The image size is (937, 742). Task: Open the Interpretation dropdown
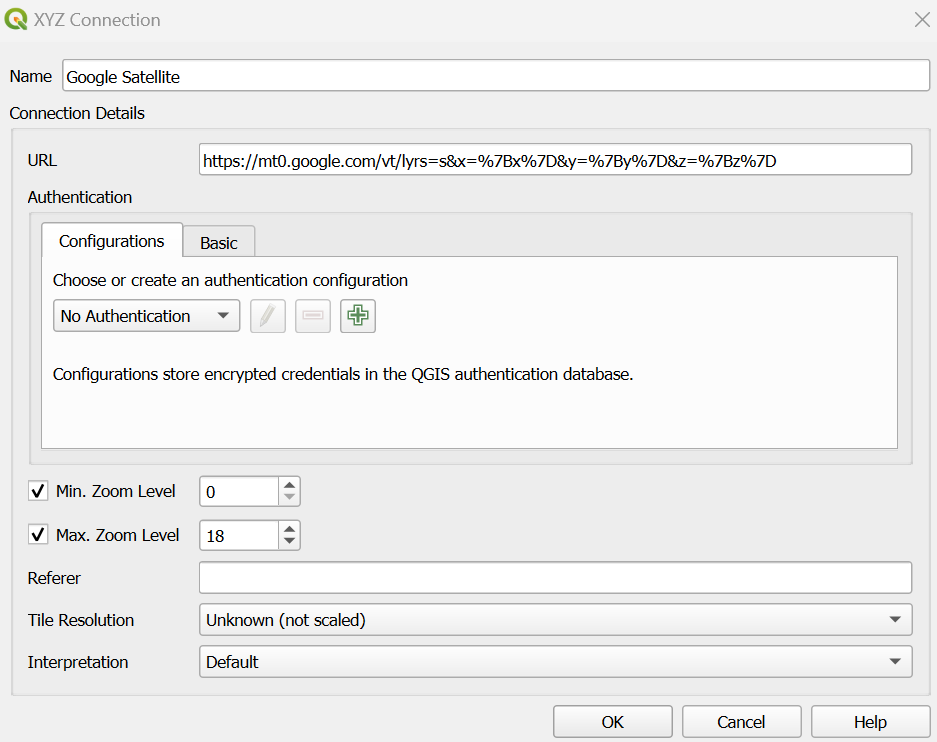pos(555,662)
